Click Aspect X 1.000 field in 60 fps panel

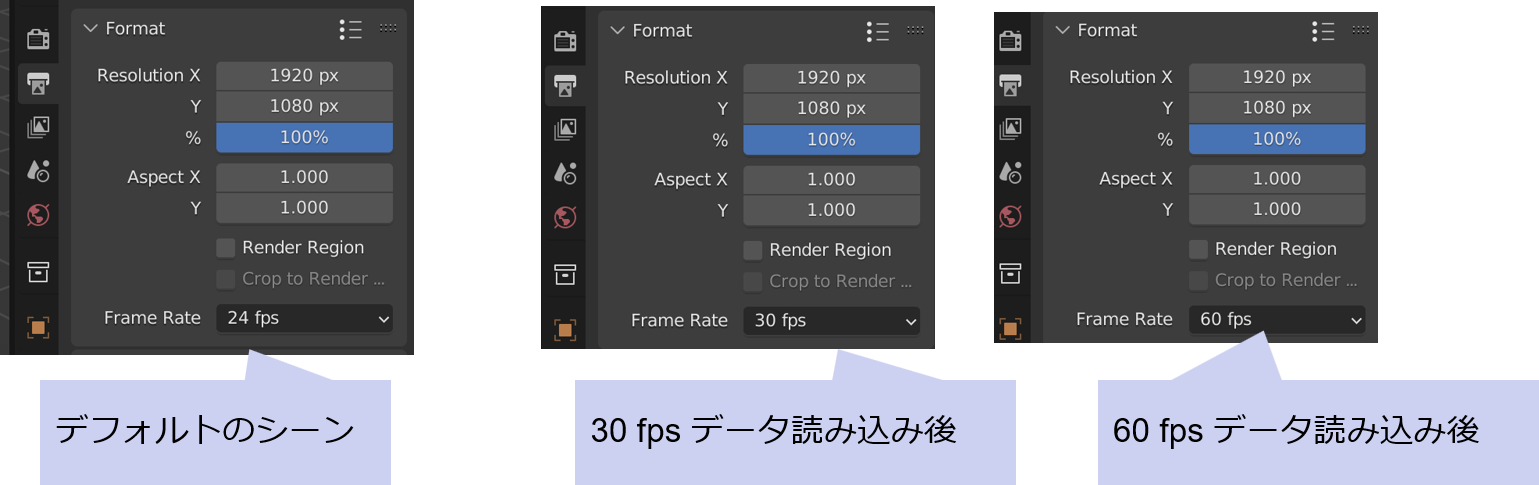[1277, 178]
